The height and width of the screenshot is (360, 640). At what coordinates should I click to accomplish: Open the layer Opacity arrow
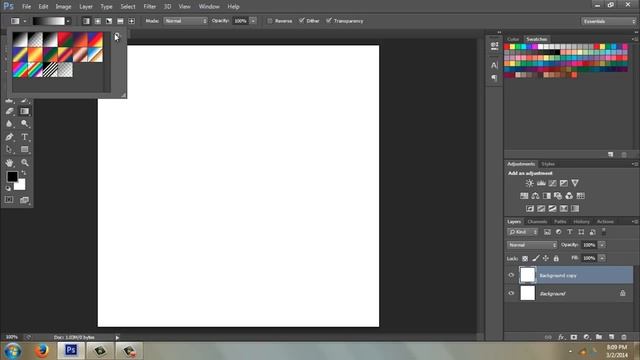point(602,245)
